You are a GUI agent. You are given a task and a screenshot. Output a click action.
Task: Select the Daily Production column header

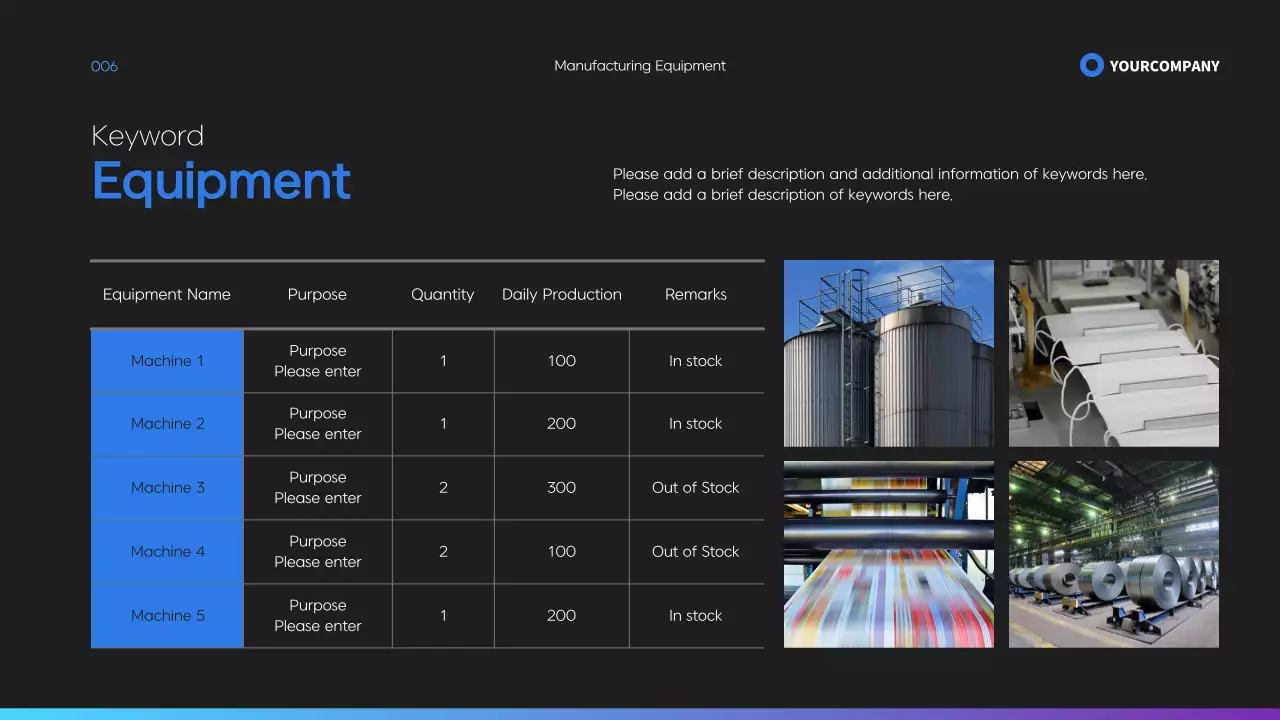click(561, 294)
